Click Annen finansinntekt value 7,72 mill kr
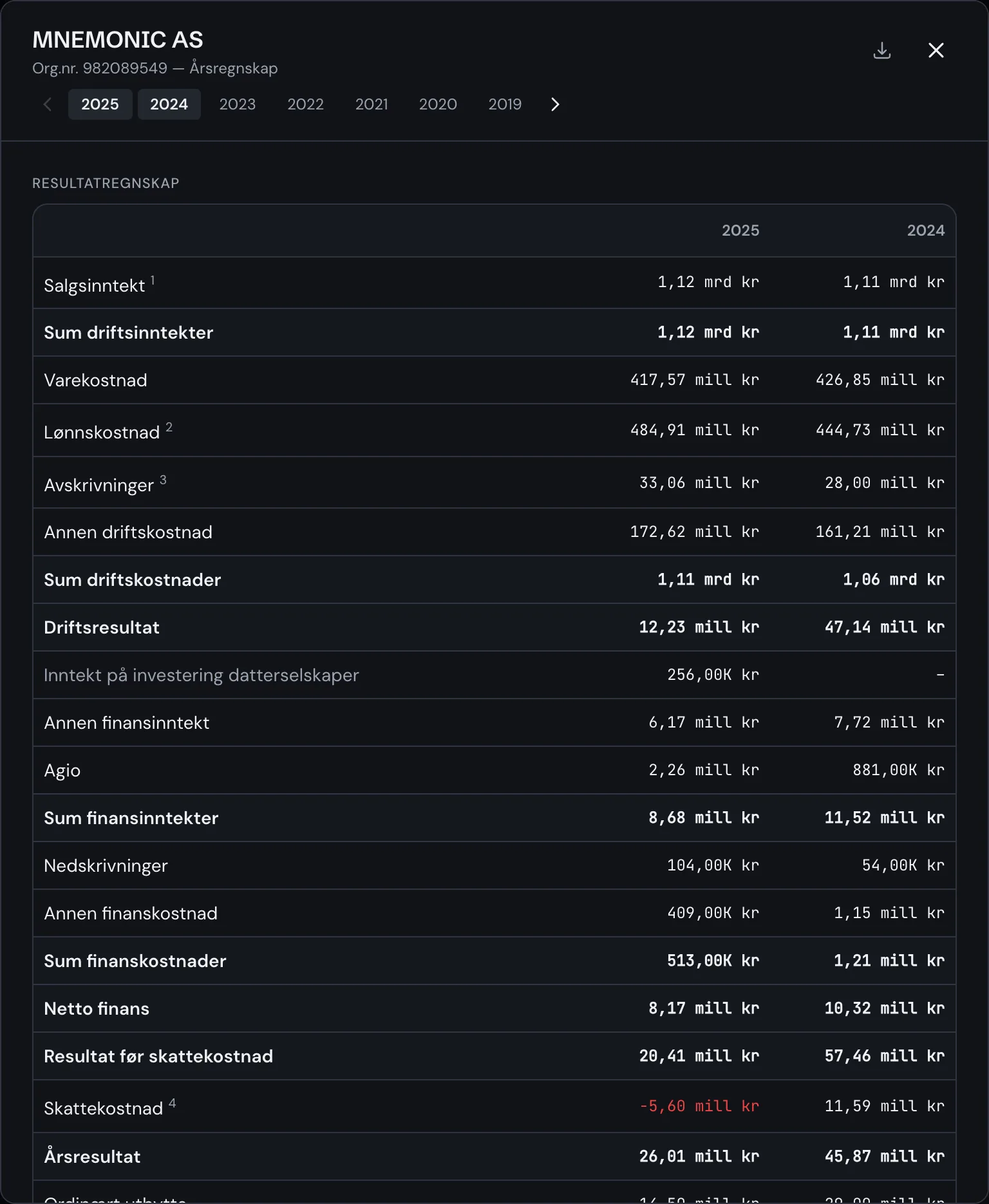The height and width of the screenshot is (1204, 989). (x=889, y=722)
